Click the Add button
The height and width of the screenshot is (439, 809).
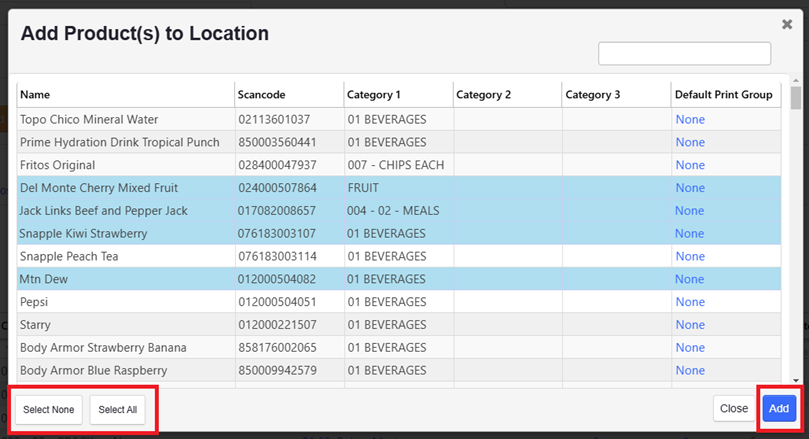[x=779, y=409]
